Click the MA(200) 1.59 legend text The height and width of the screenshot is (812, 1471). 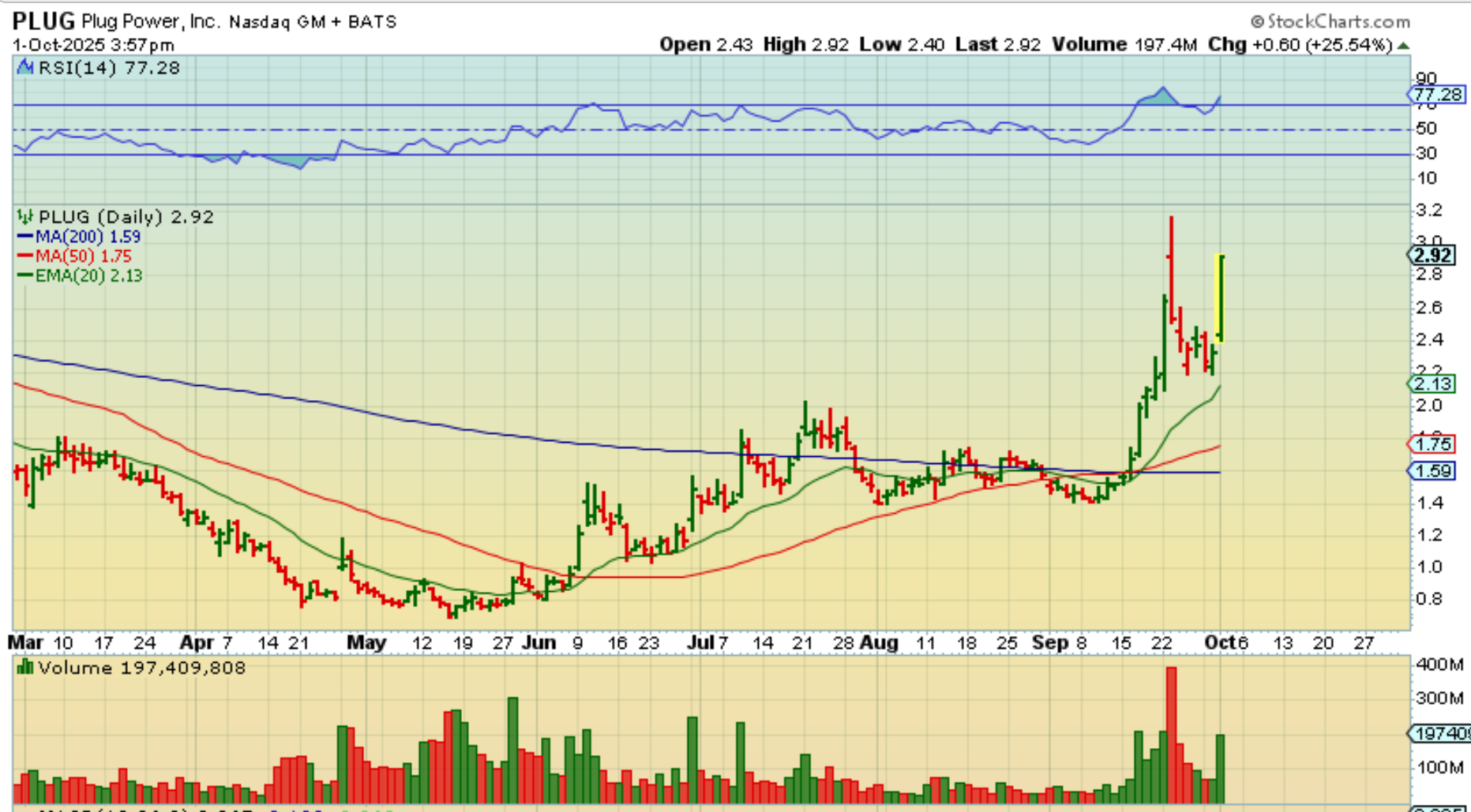pyautogui.click(x=88, y=237)
